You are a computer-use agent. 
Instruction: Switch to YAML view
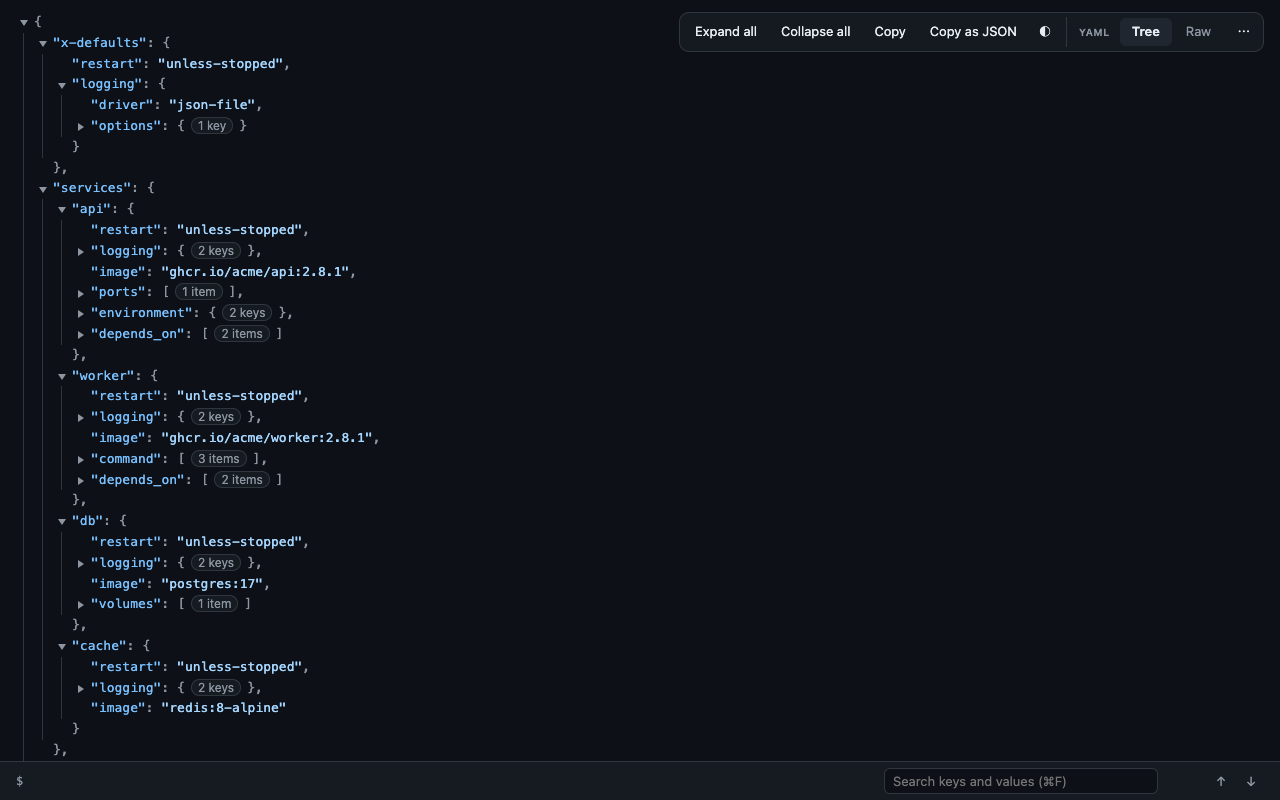(1094, 32)
